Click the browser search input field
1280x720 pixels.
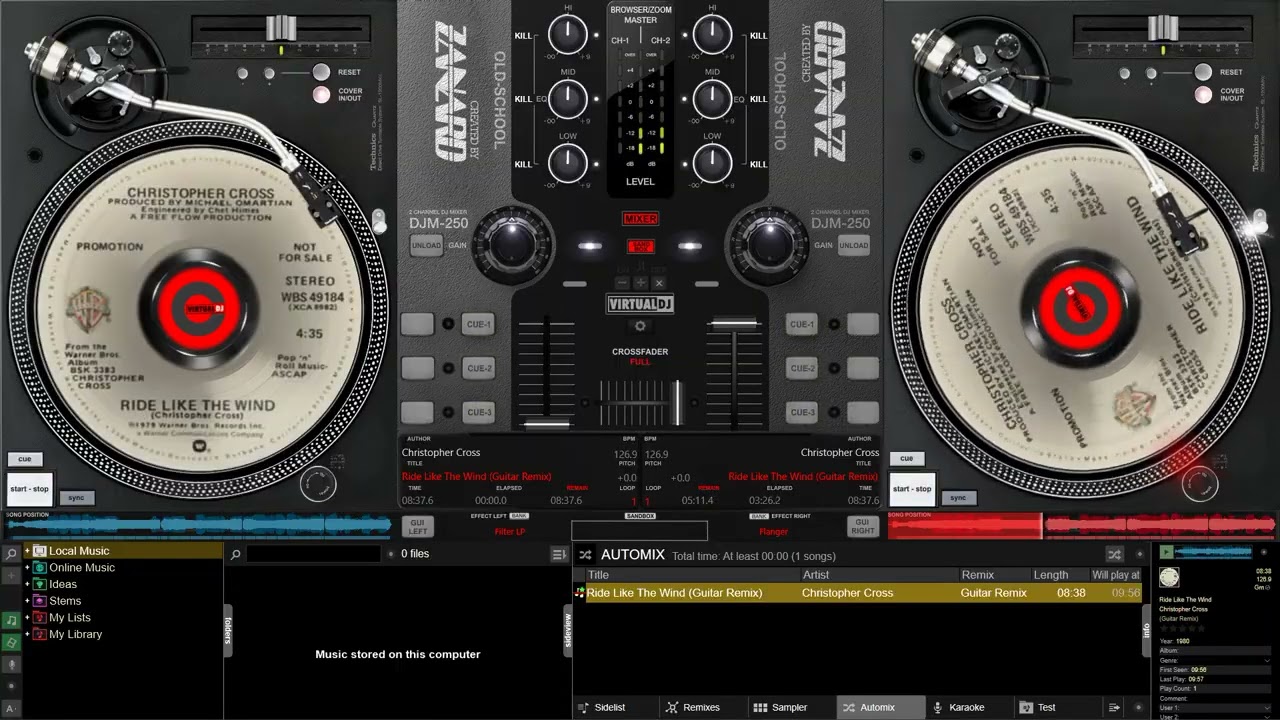pos(314,554)
